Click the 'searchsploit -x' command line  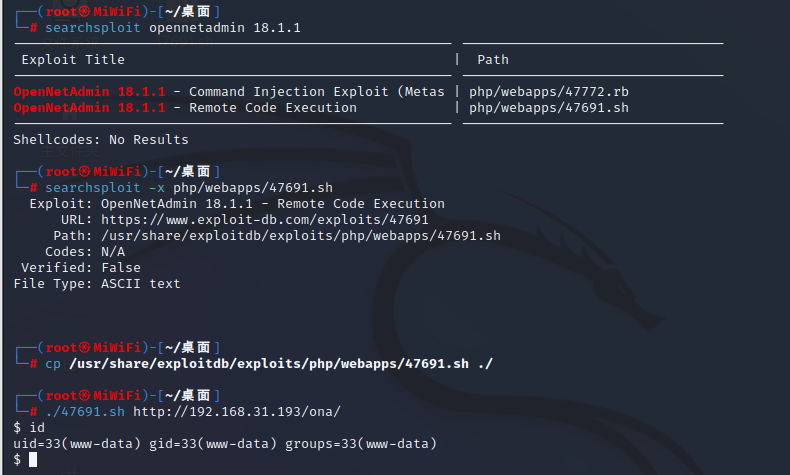(x=189, y=188)
